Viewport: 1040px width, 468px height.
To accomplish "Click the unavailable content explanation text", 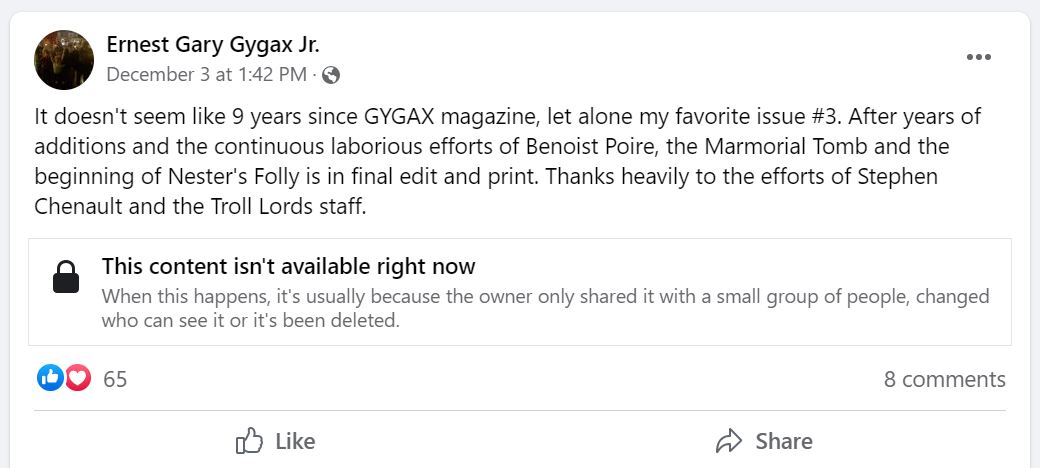I will pos(545,309).
